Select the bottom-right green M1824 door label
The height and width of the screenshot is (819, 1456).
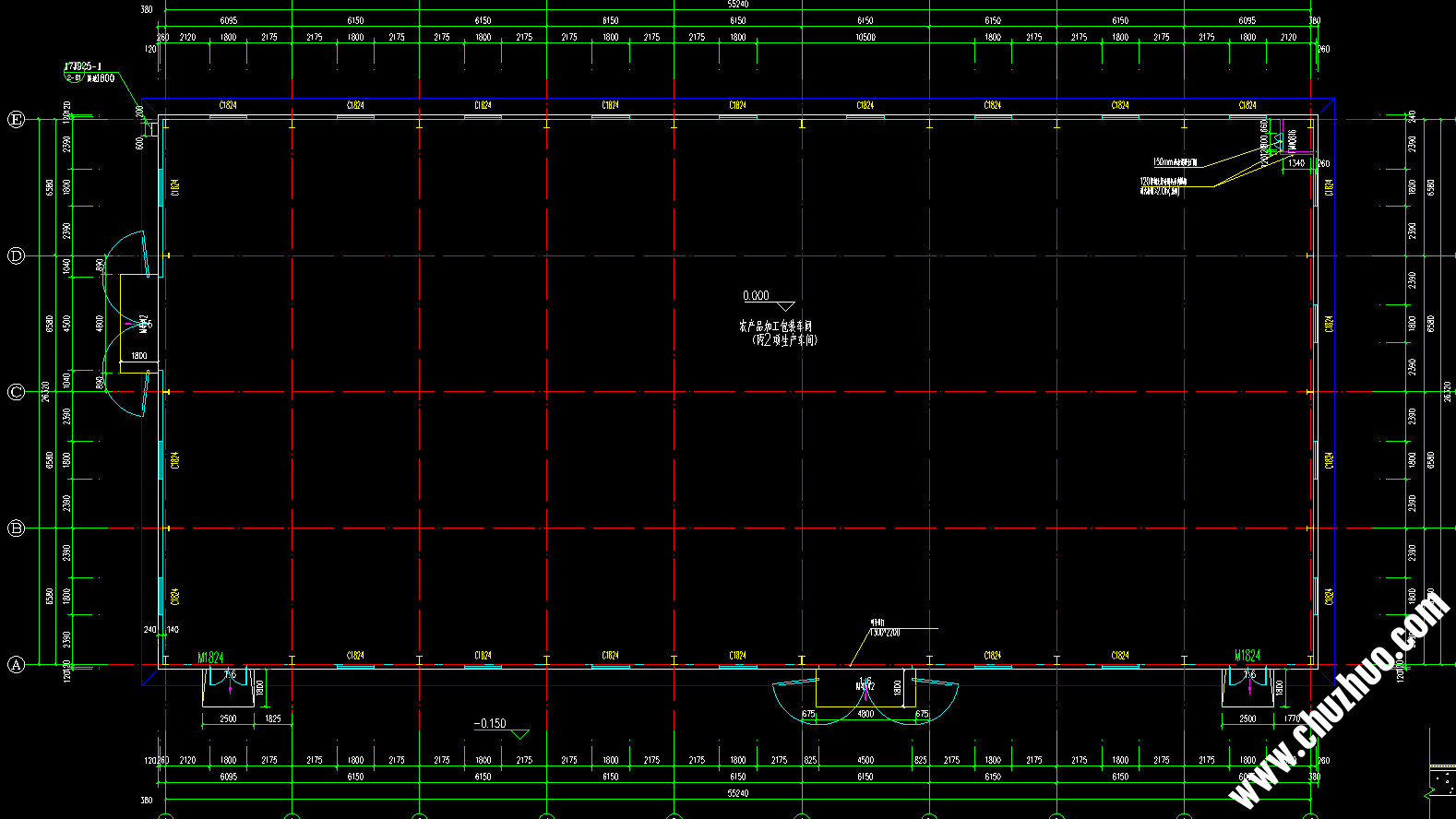[x=1247, y=656]
